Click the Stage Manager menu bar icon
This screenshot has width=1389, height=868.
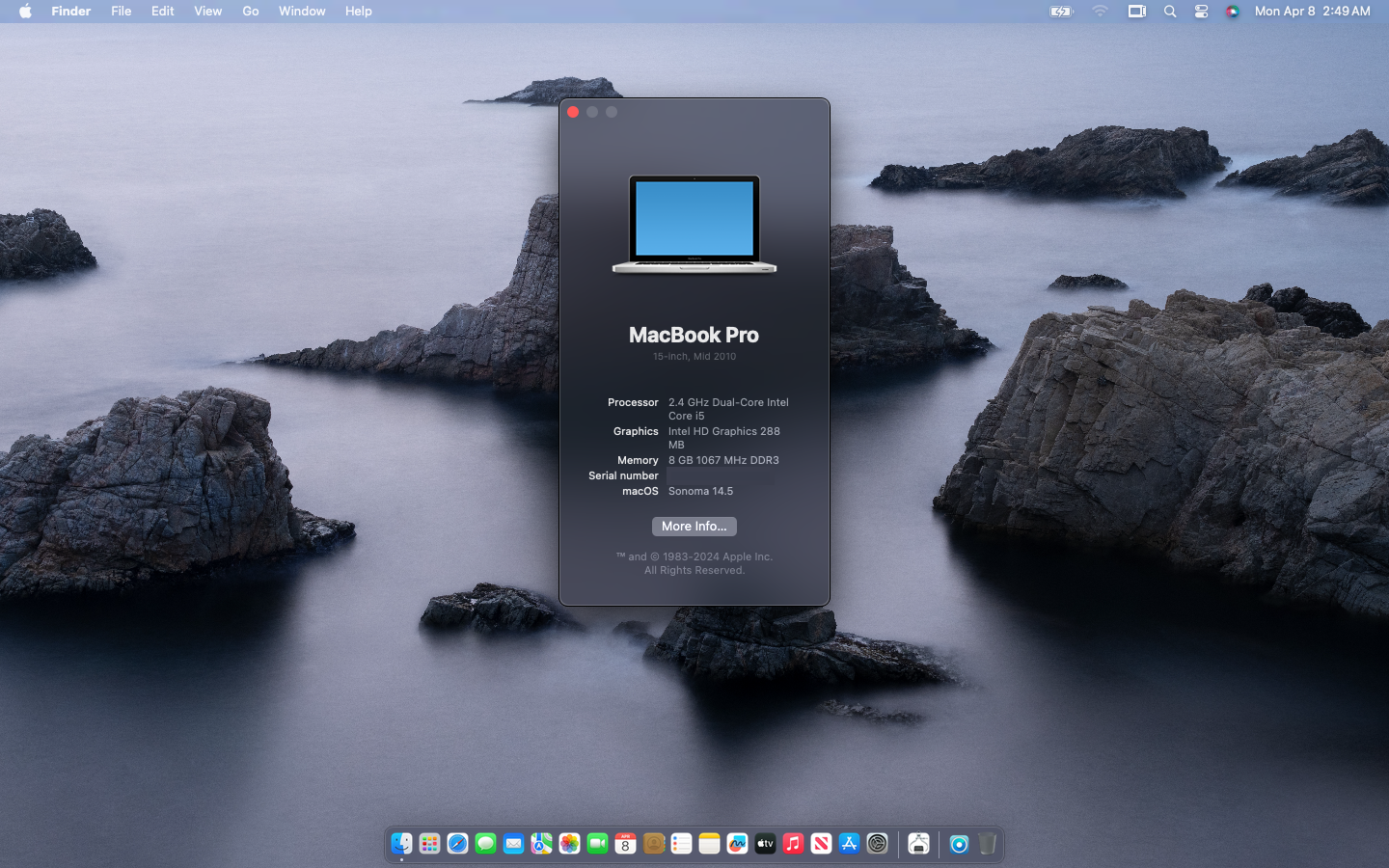click(1137, 12)
